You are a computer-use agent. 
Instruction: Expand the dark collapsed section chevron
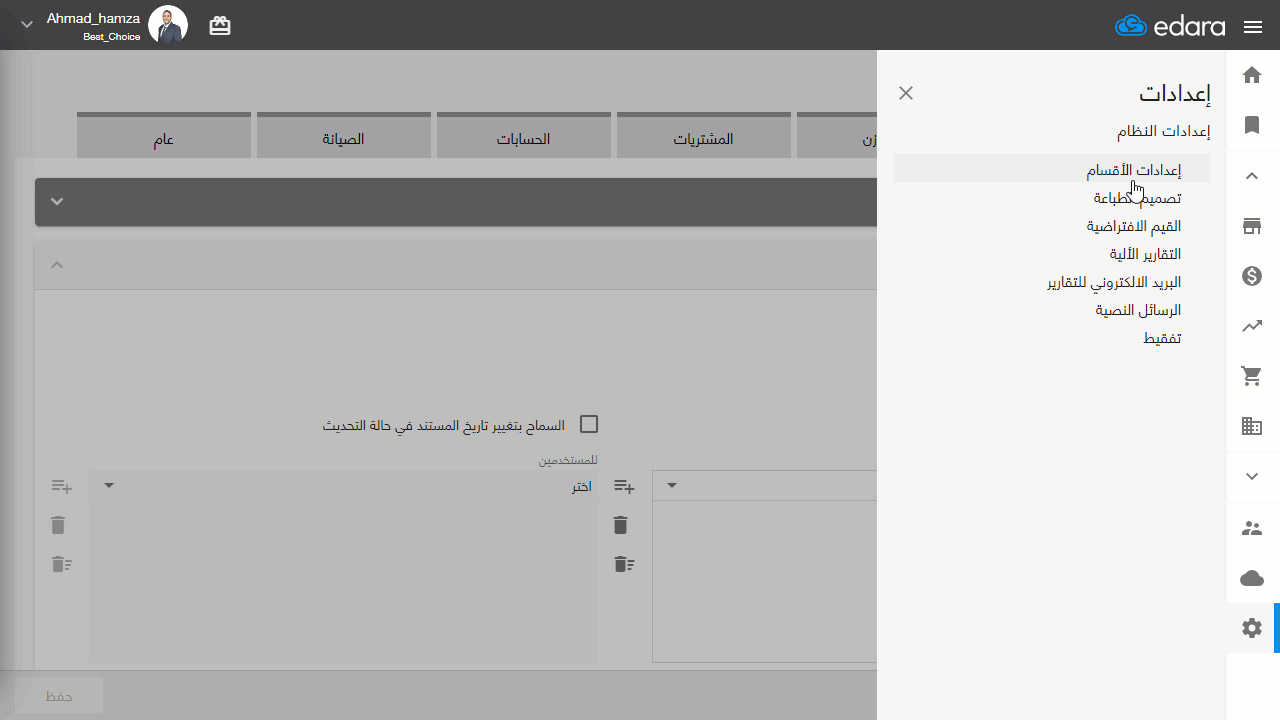(x=57, y=201)
